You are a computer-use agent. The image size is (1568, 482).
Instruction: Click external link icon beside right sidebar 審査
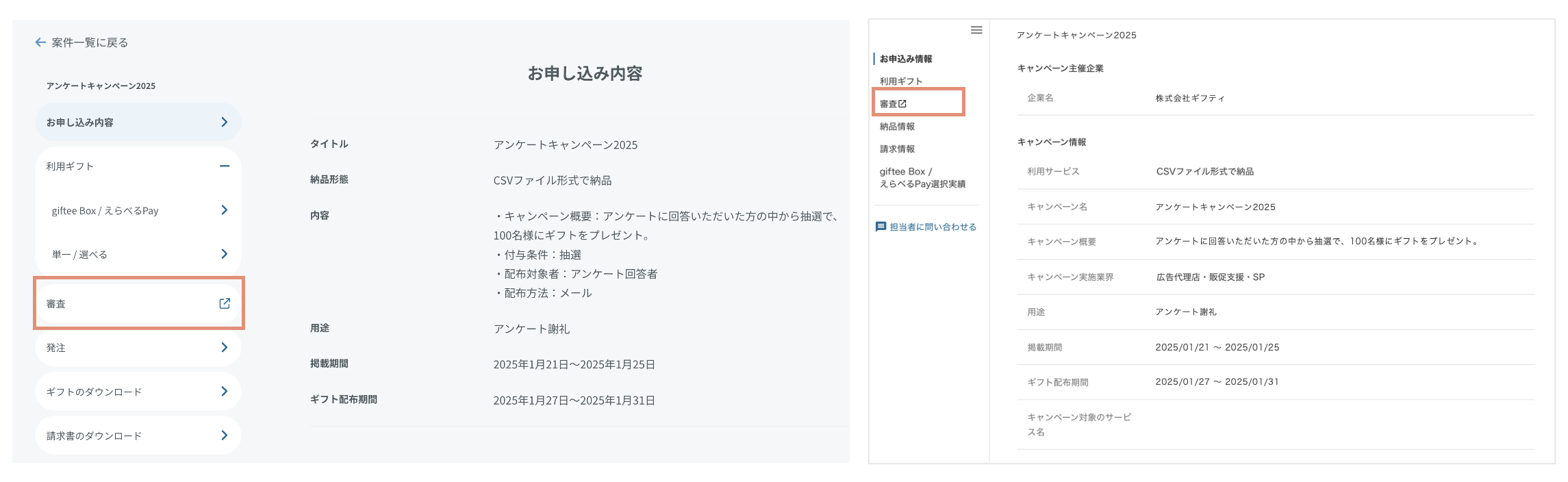click(x=902, y=104)
